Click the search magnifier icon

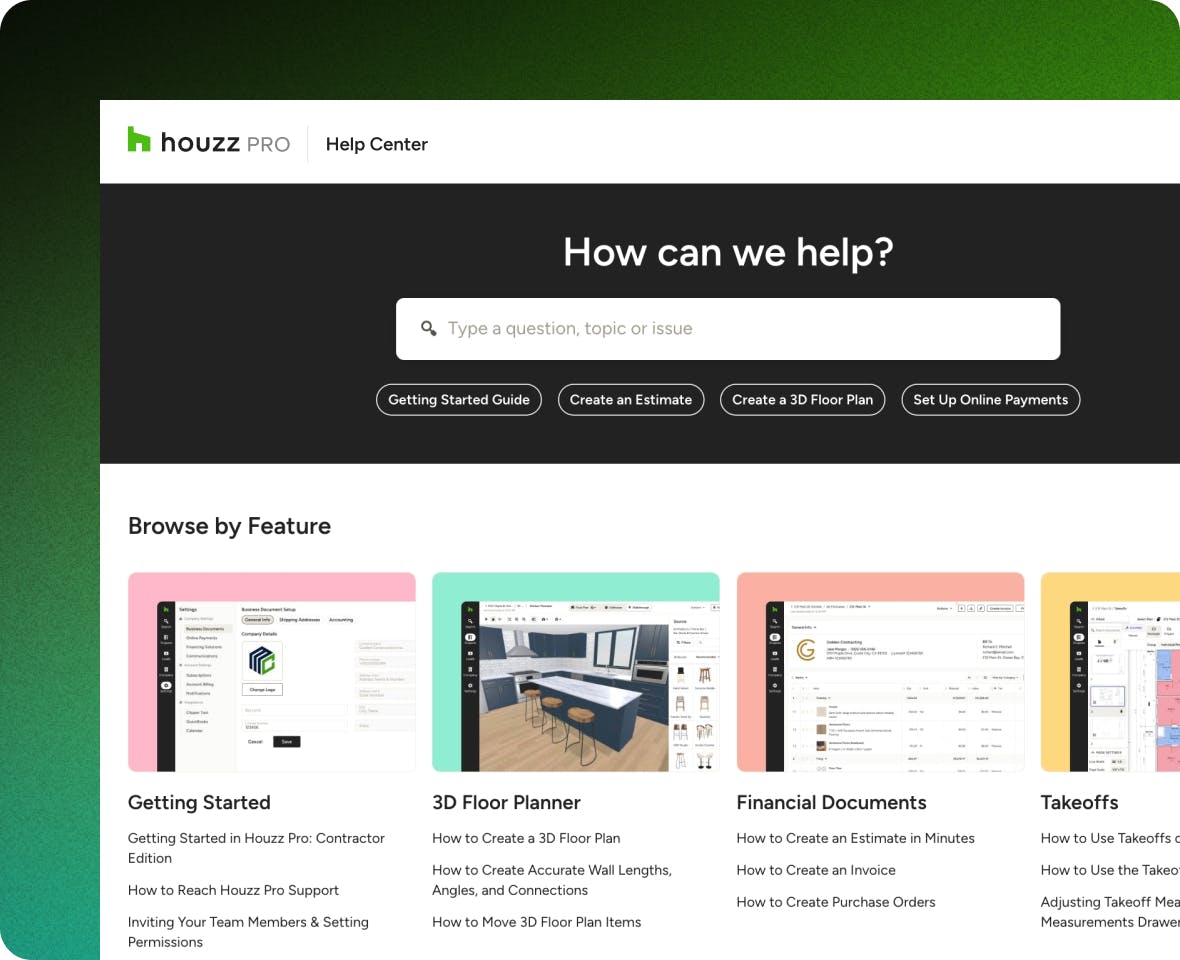tap(429, 329)
